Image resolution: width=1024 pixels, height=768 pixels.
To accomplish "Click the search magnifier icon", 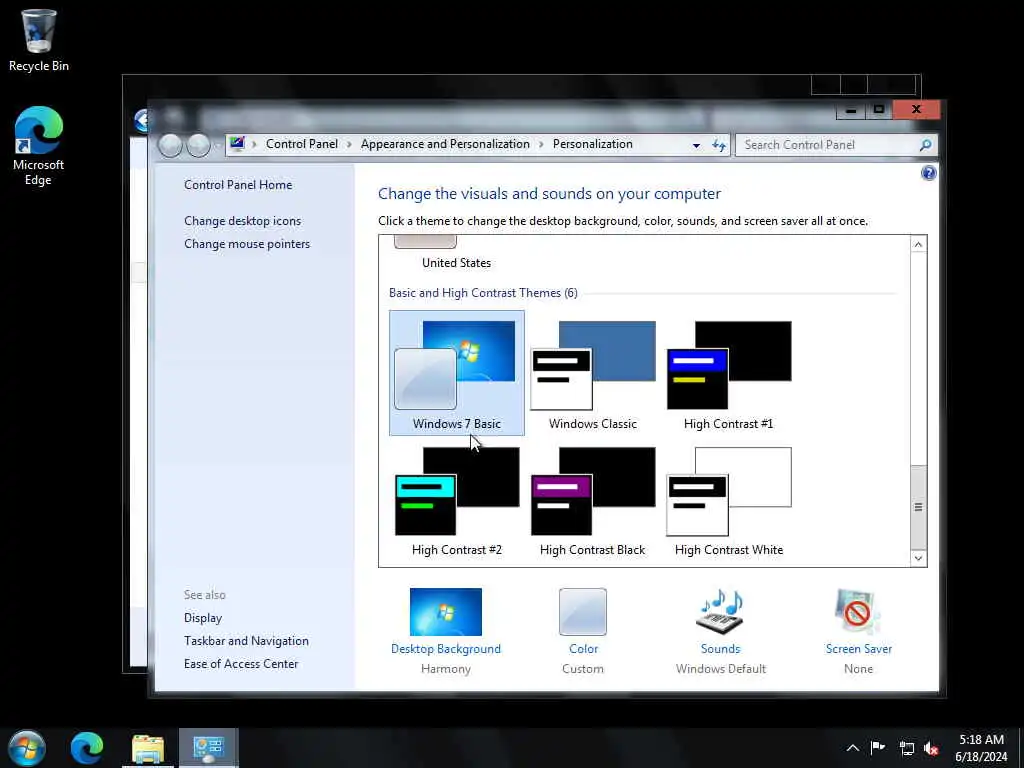I will pyautogui.click(x=925, y=145).
